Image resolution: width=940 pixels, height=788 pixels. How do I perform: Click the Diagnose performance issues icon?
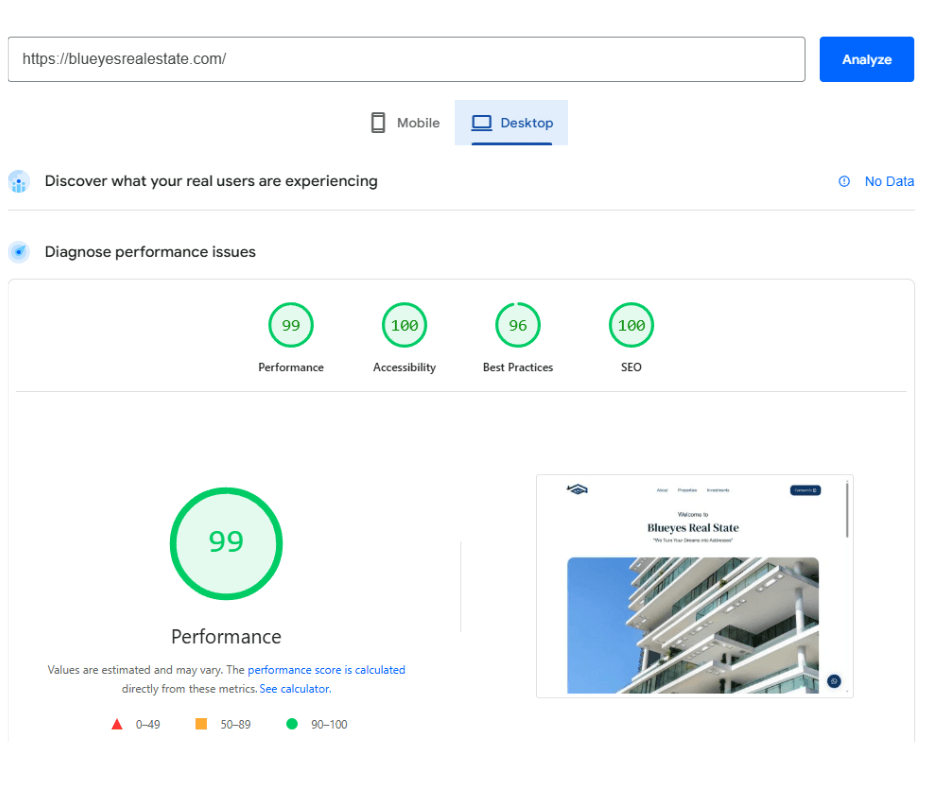(x=19, y=252)
